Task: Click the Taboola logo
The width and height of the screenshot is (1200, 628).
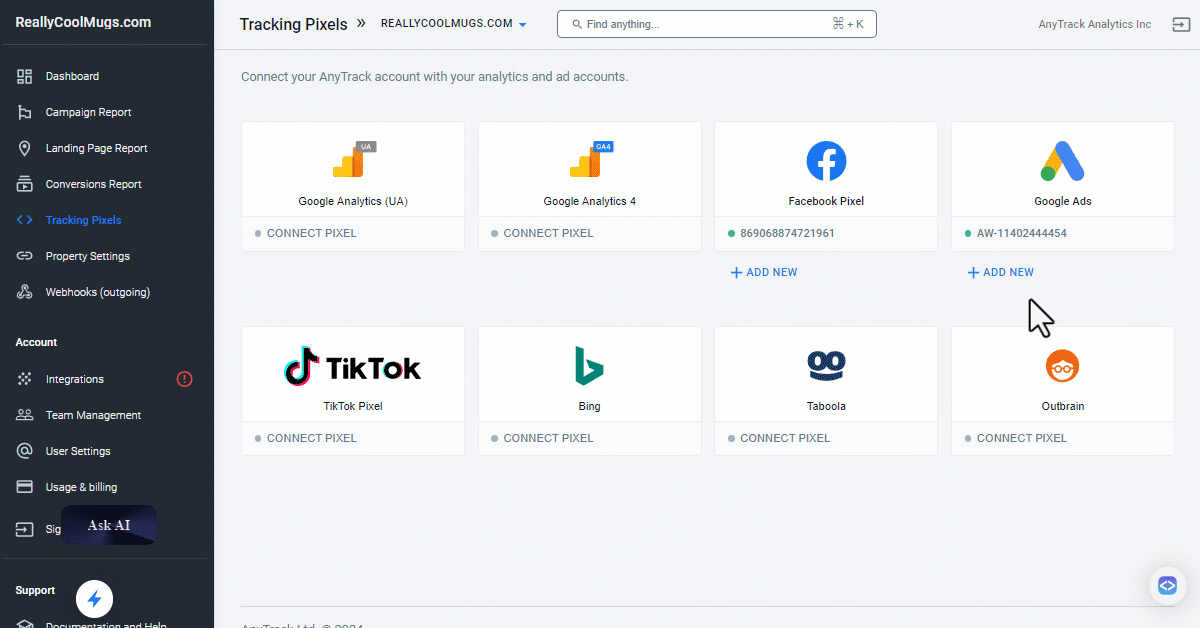Action: click(x=826, y=366)
